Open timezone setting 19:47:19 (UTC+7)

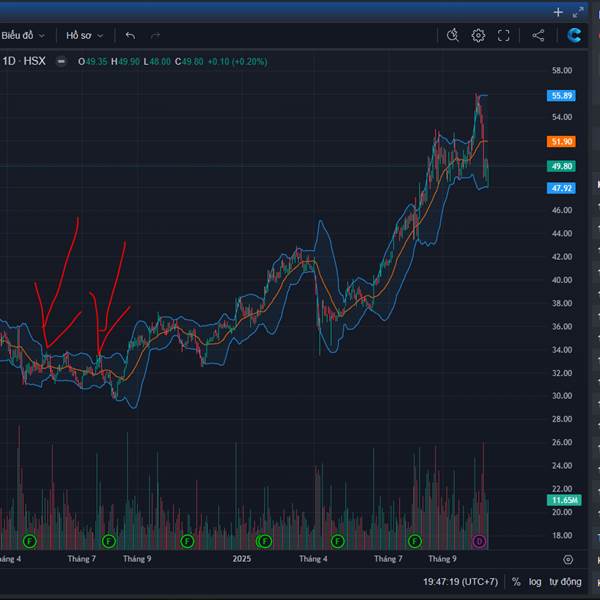click(460, 581)
